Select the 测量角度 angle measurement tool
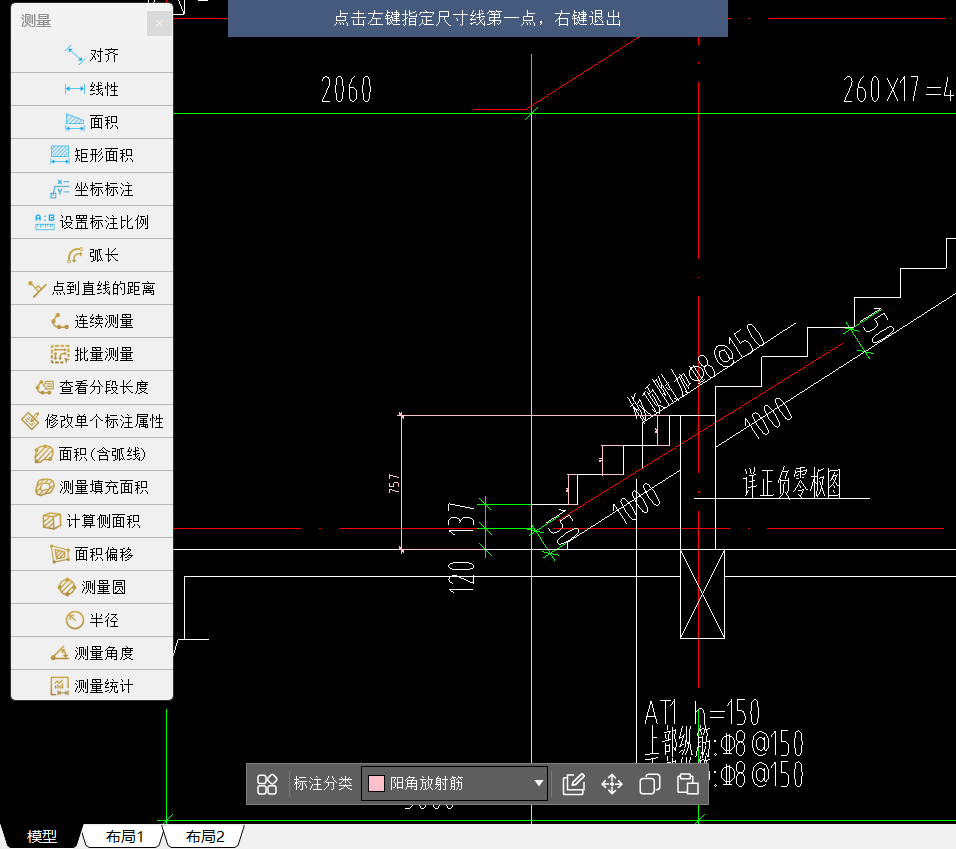This screenshot has height=849, width=956. click(x=92, y=653)
